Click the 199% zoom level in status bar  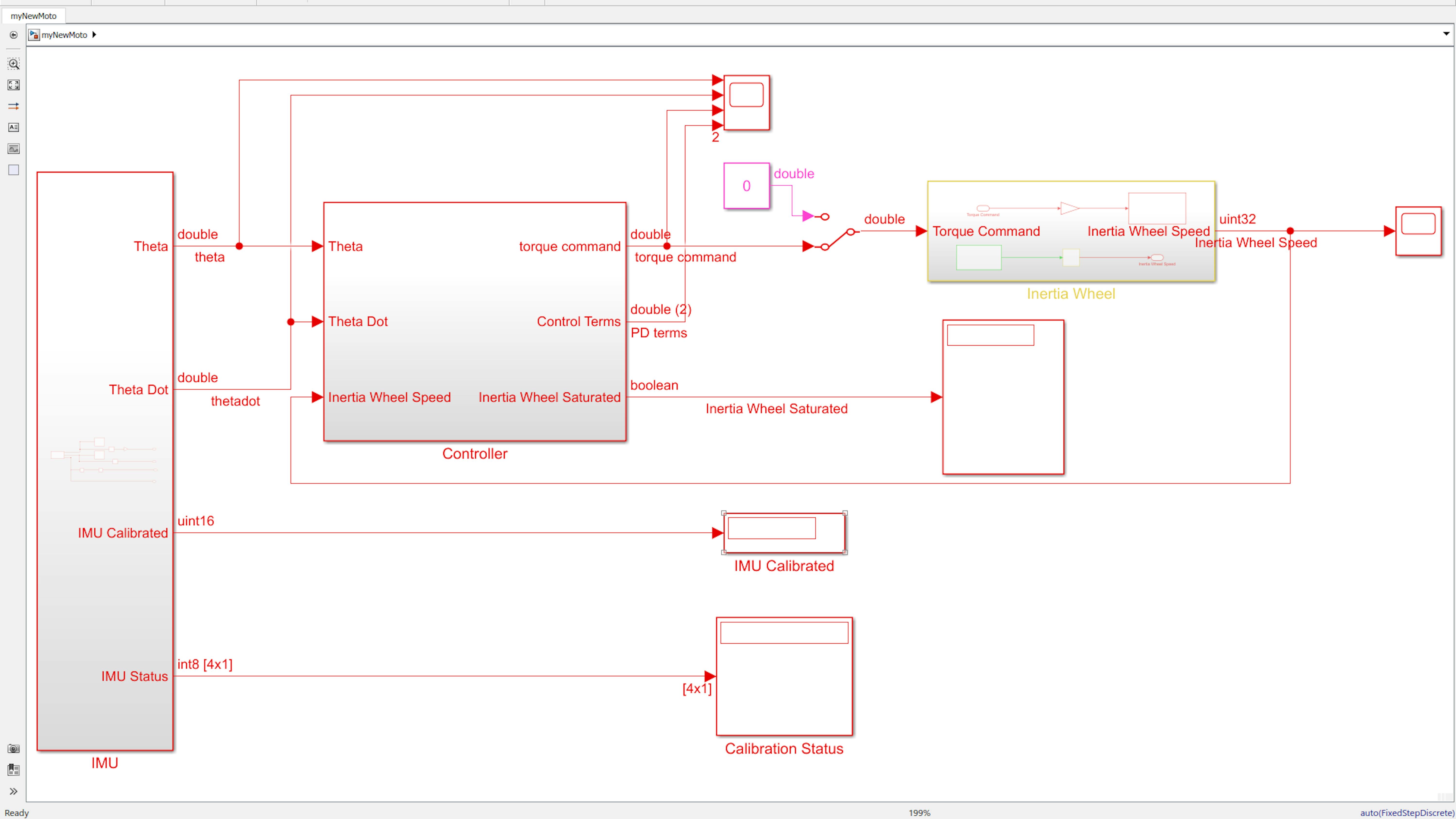pos(920,813)
